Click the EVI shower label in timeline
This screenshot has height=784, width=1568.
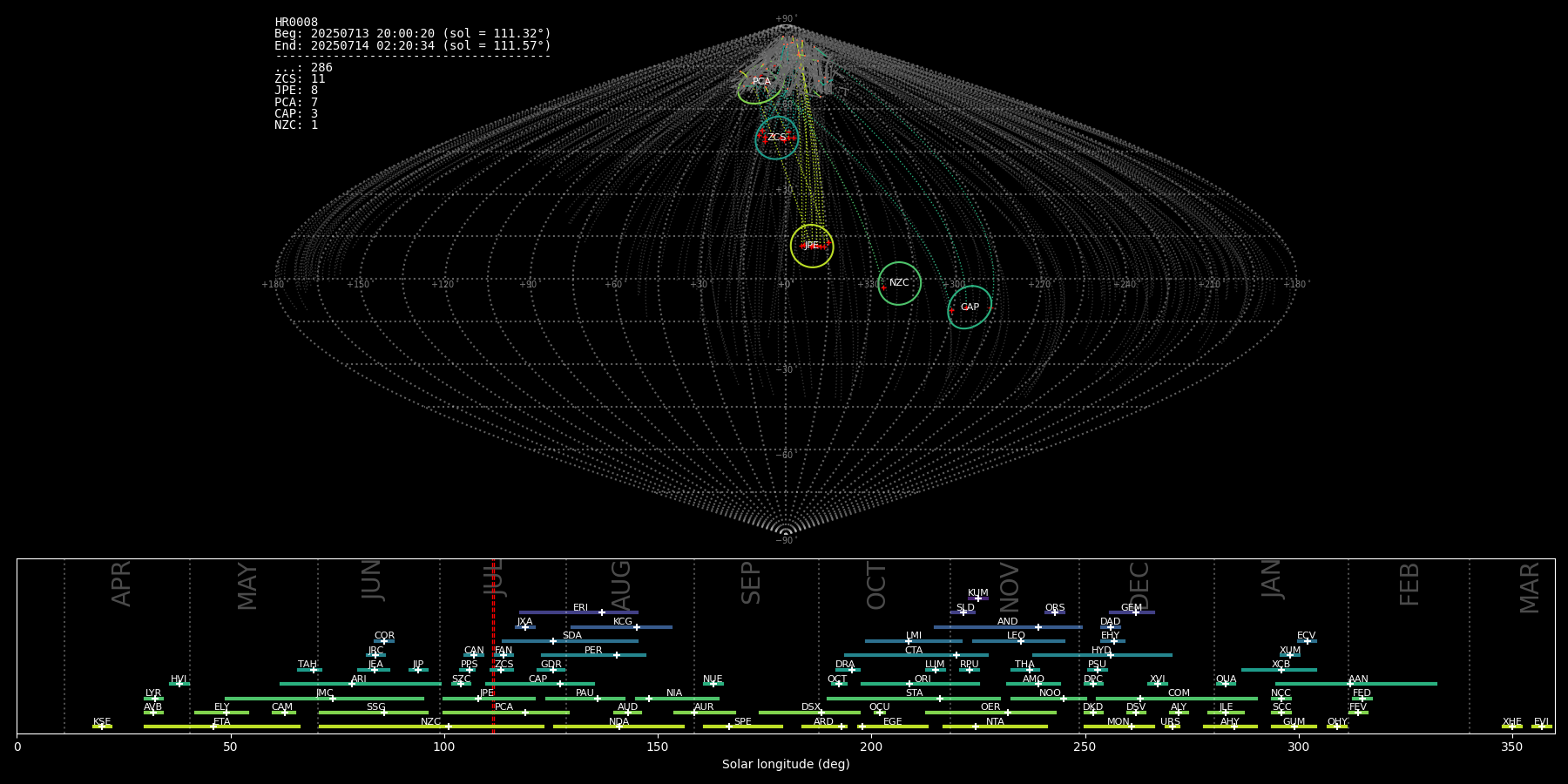click(1541, 722)
